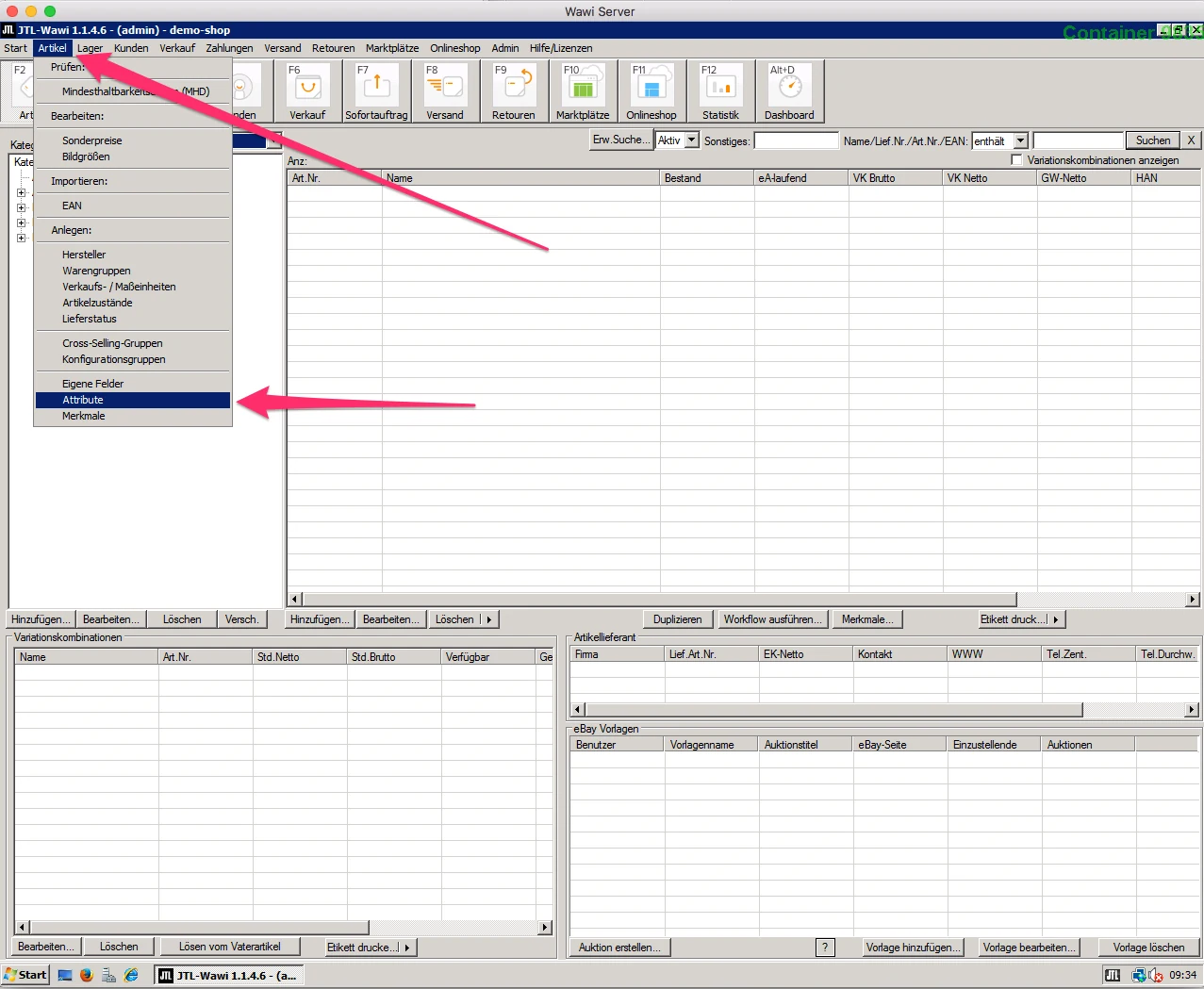Open the arrow beside the upper Etikett druck button

(x=1056, y=619)
